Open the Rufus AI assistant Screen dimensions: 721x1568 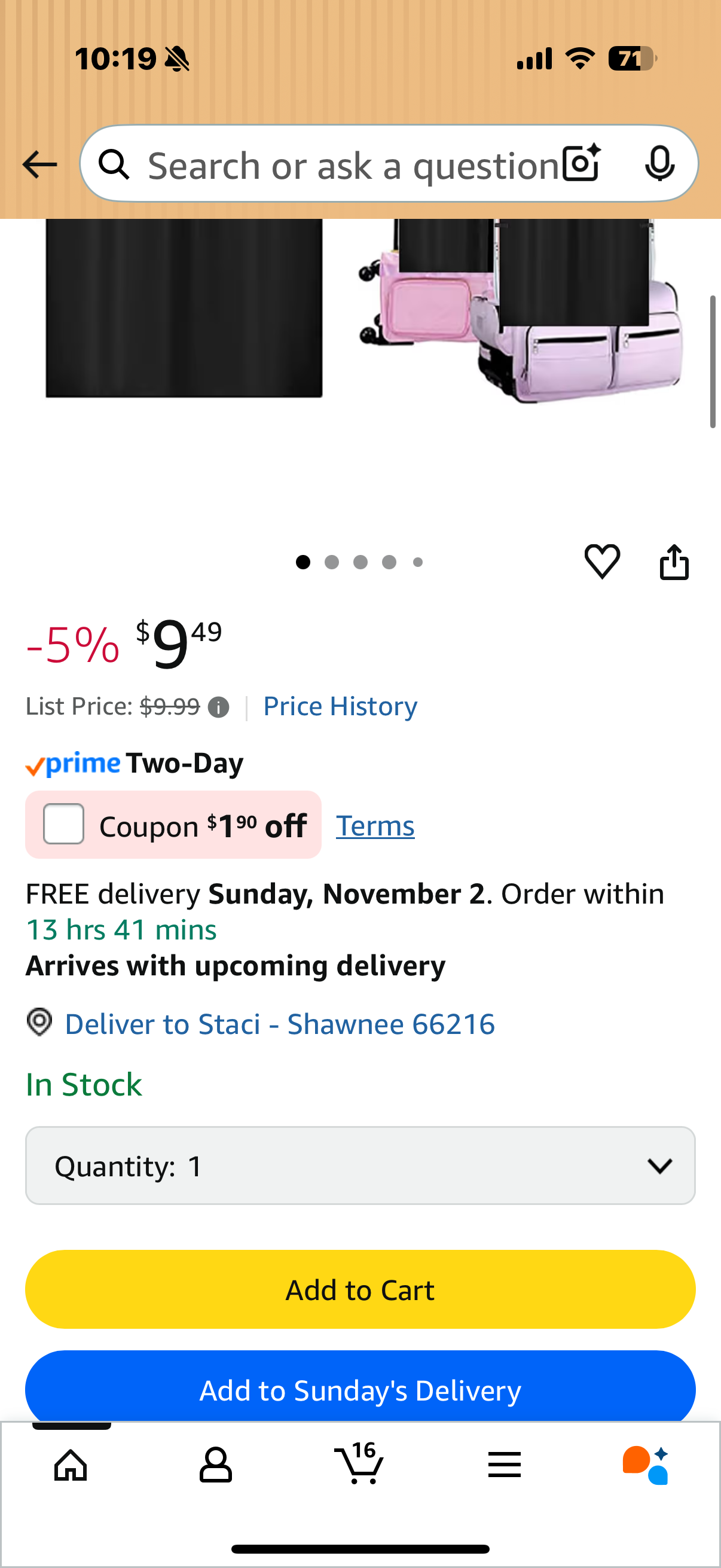click(x=646, y=1465)
